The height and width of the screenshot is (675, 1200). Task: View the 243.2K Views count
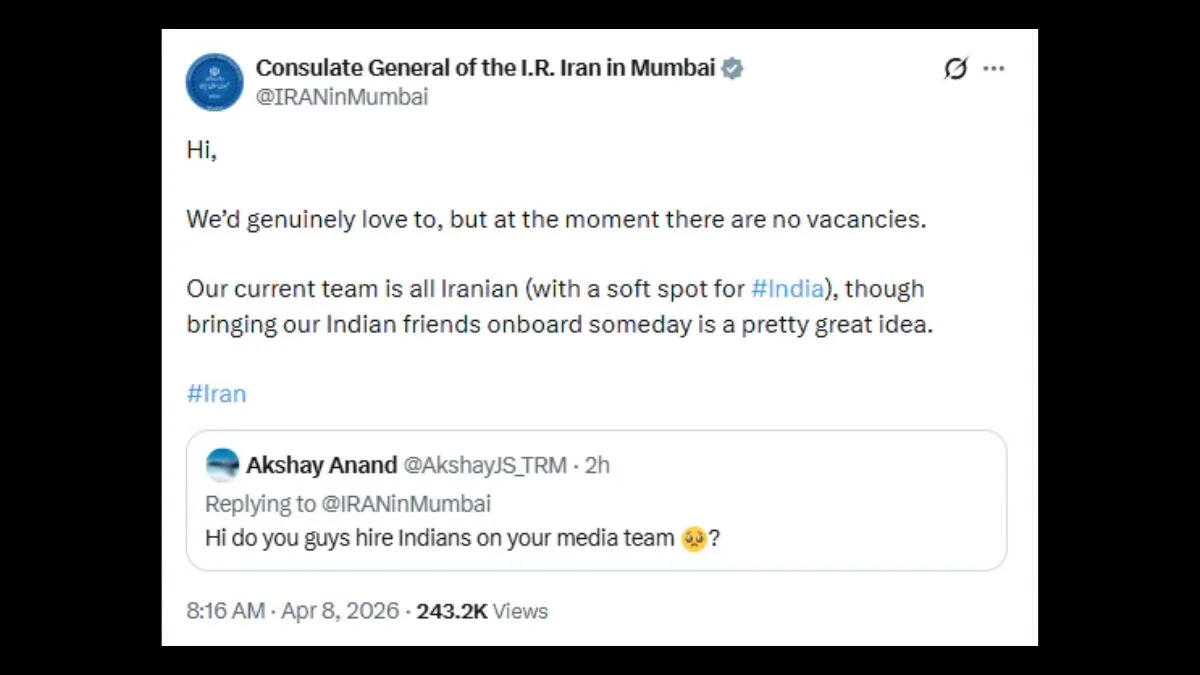click(x=482, y=611)
